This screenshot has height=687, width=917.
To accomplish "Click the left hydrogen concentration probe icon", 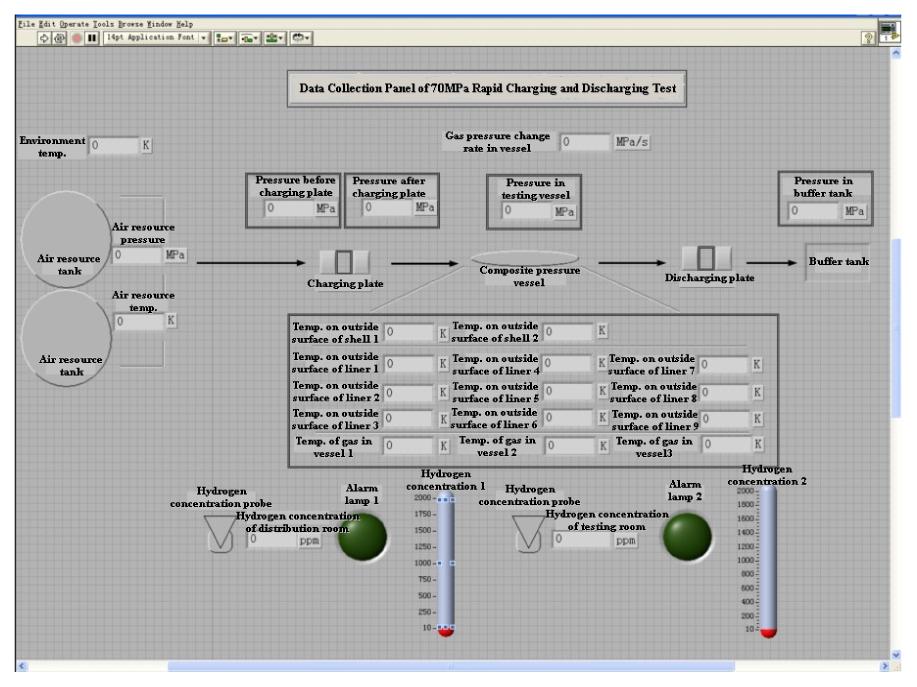I will [220, 535].
